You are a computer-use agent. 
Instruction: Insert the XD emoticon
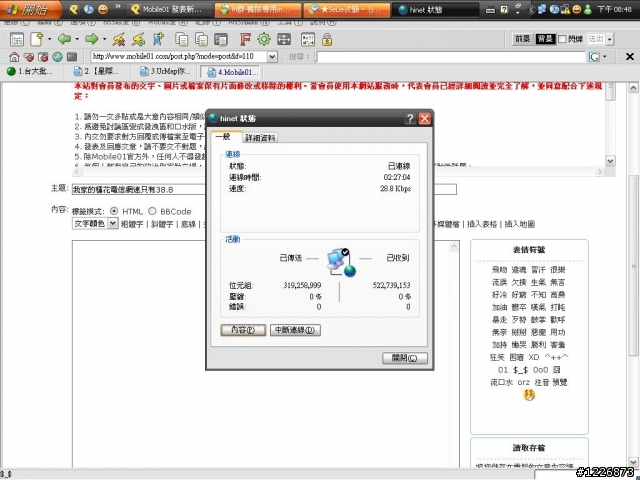click(x=533, y=357)
